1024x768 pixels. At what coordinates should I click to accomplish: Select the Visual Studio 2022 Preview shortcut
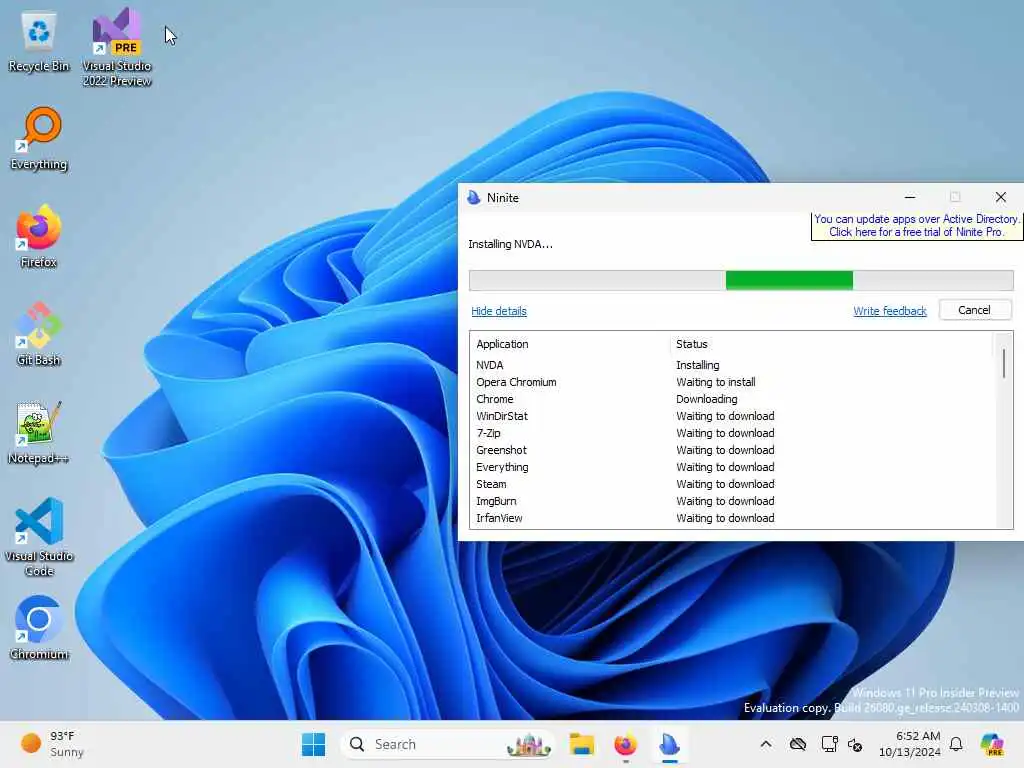tap(117, 47)
